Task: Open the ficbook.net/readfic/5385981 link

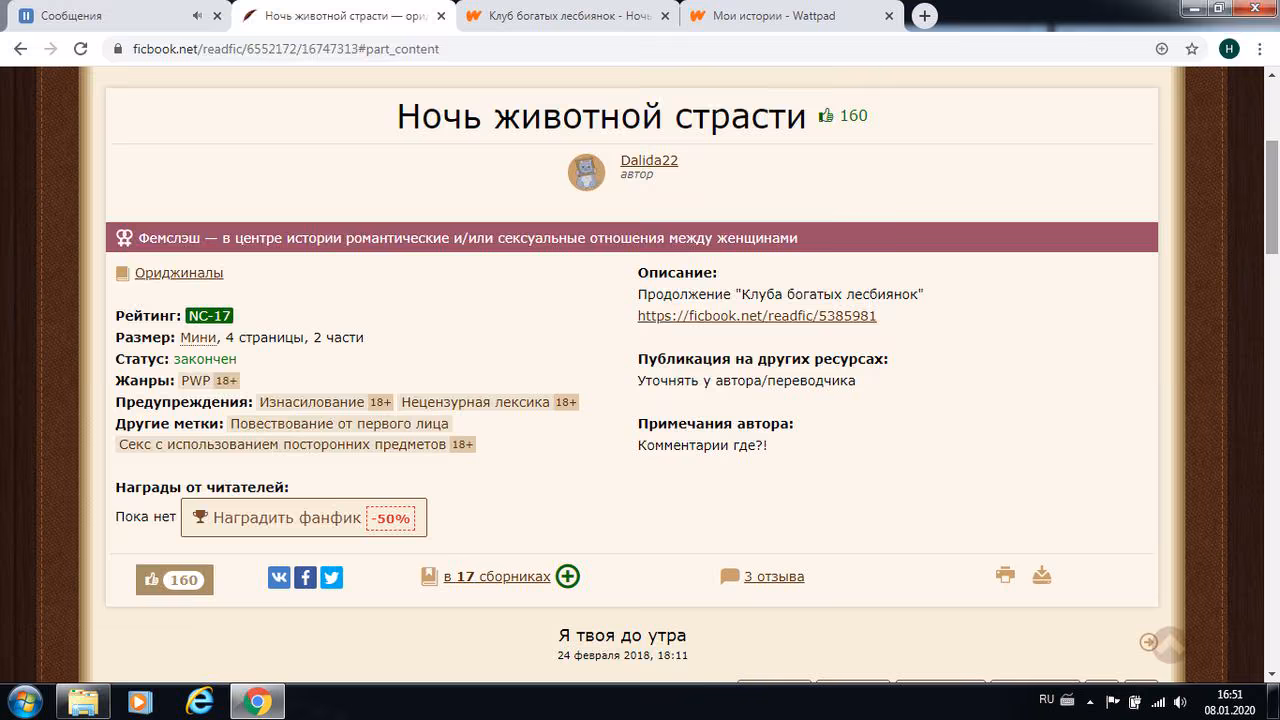Action: pos(757,316)
